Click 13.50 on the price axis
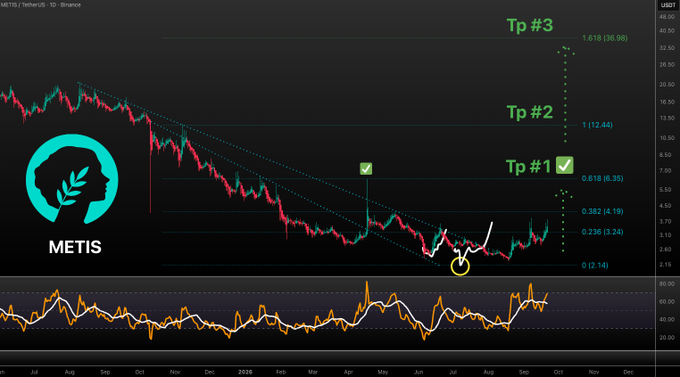 coord(667,118)
